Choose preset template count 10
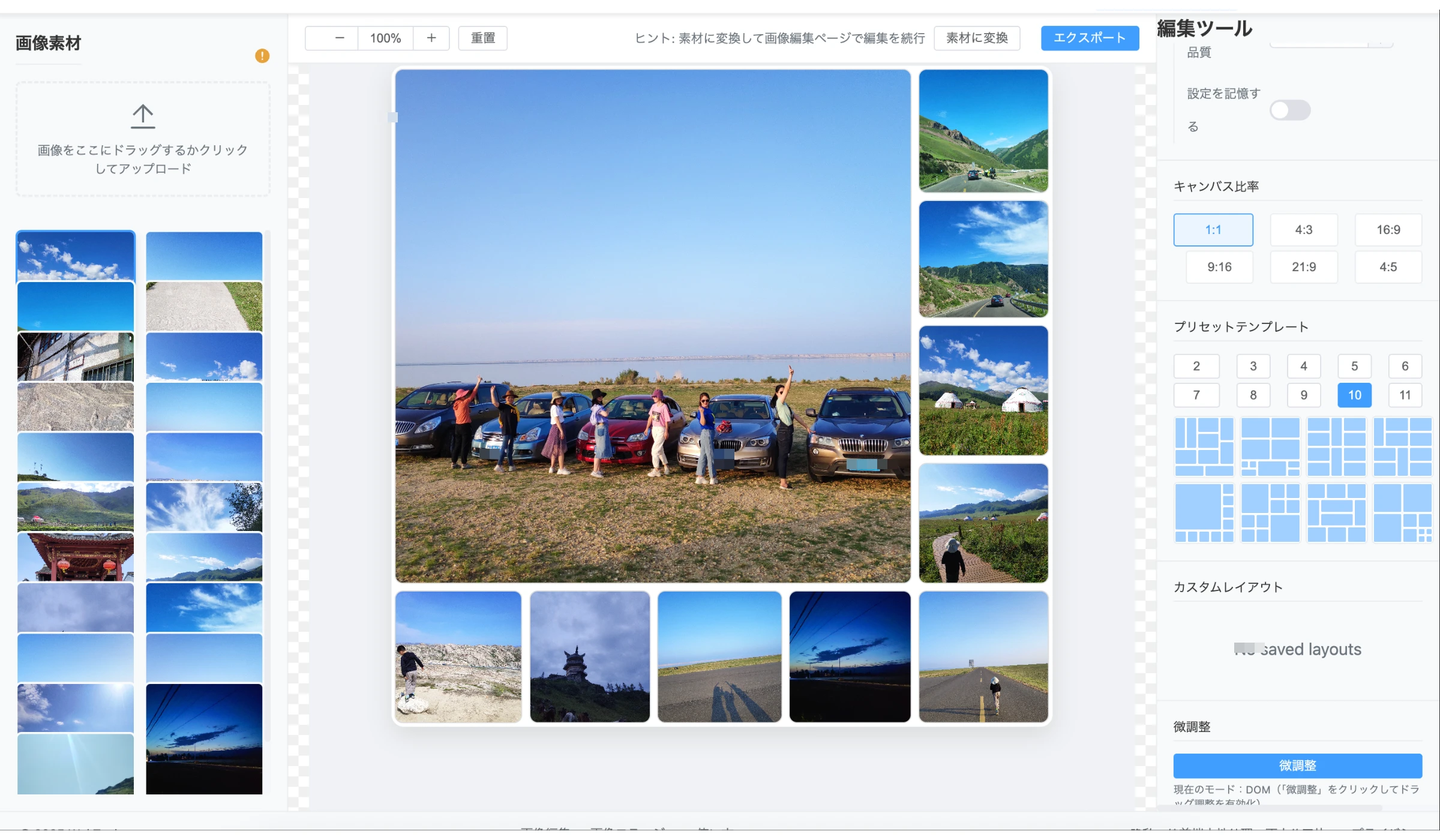1440x840 pixels. [x=1354, y=395]
